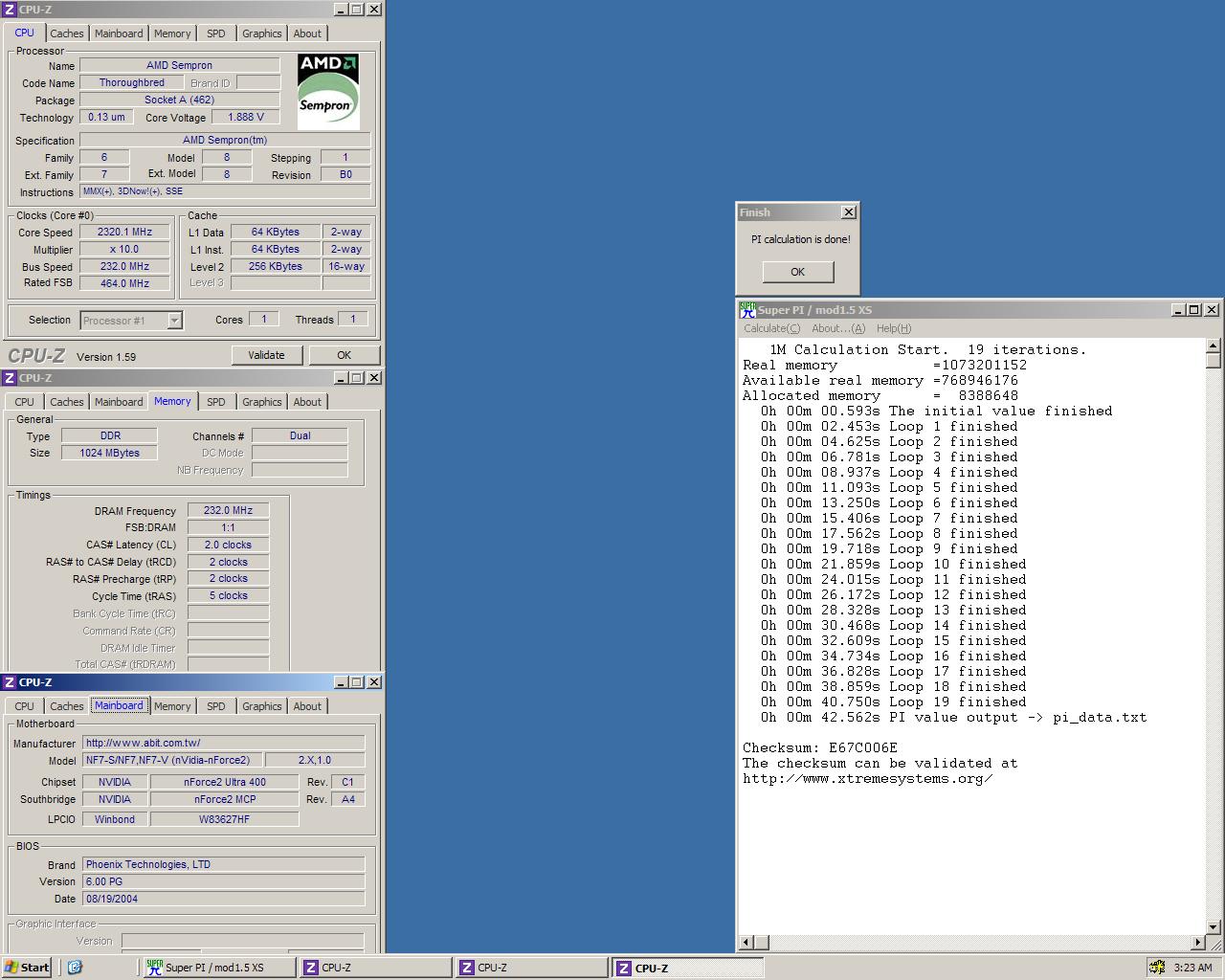Image resolution: width=1225 pixels, height=980 pixels.
Task: Click Super PI vertical scrollbar up arrow
Action: pos(1213,345)
